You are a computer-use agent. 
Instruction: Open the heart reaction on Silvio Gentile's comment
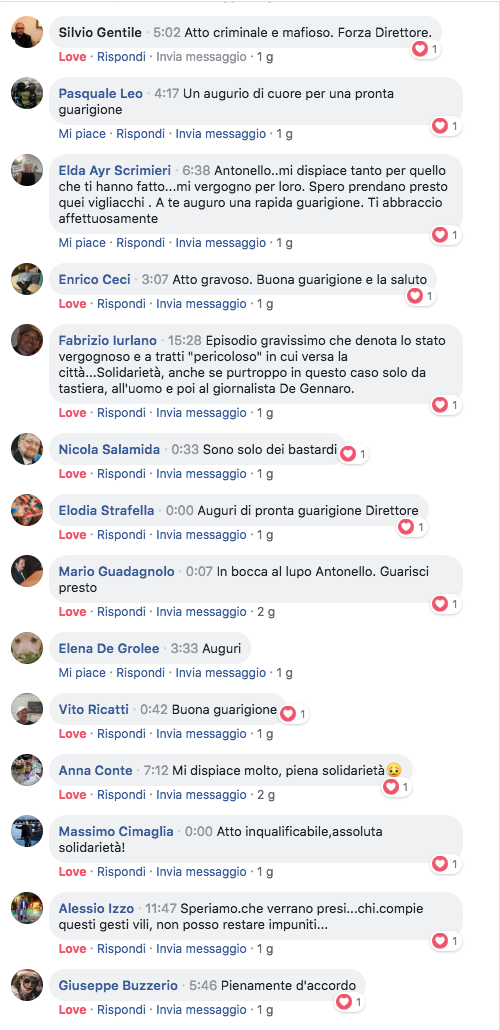pyautogui.click(x=425, y=49)
